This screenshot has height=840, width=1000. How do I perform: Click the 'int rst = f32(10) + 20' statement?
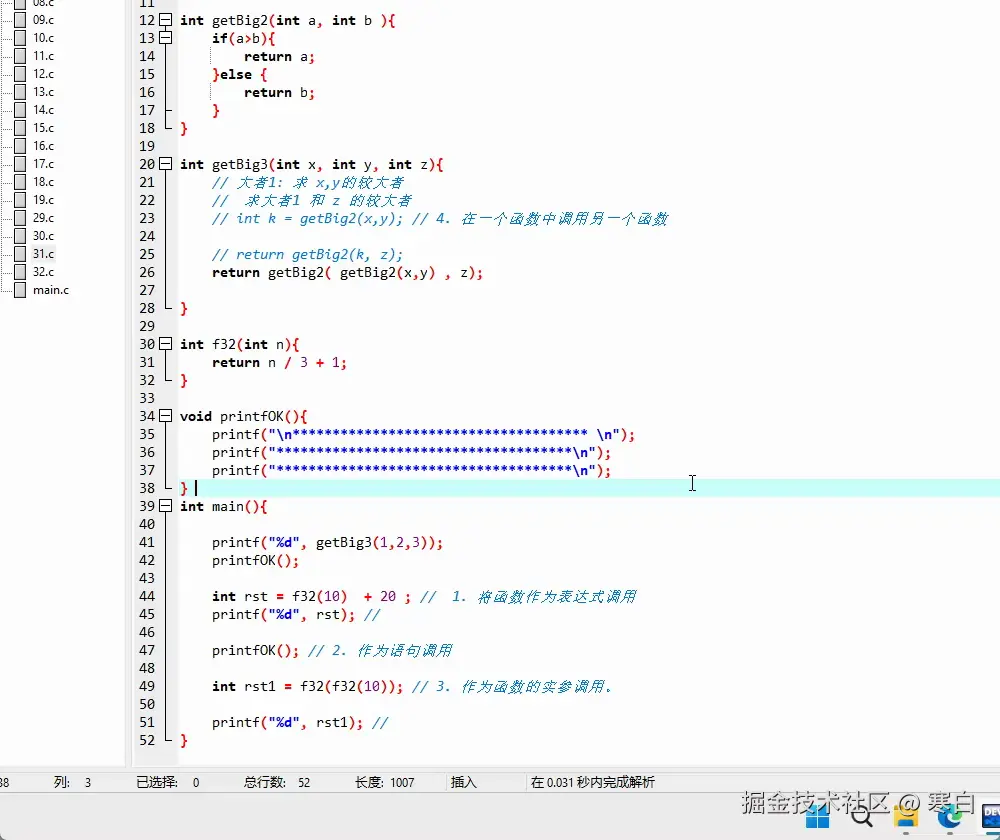(x=304, y=597)
